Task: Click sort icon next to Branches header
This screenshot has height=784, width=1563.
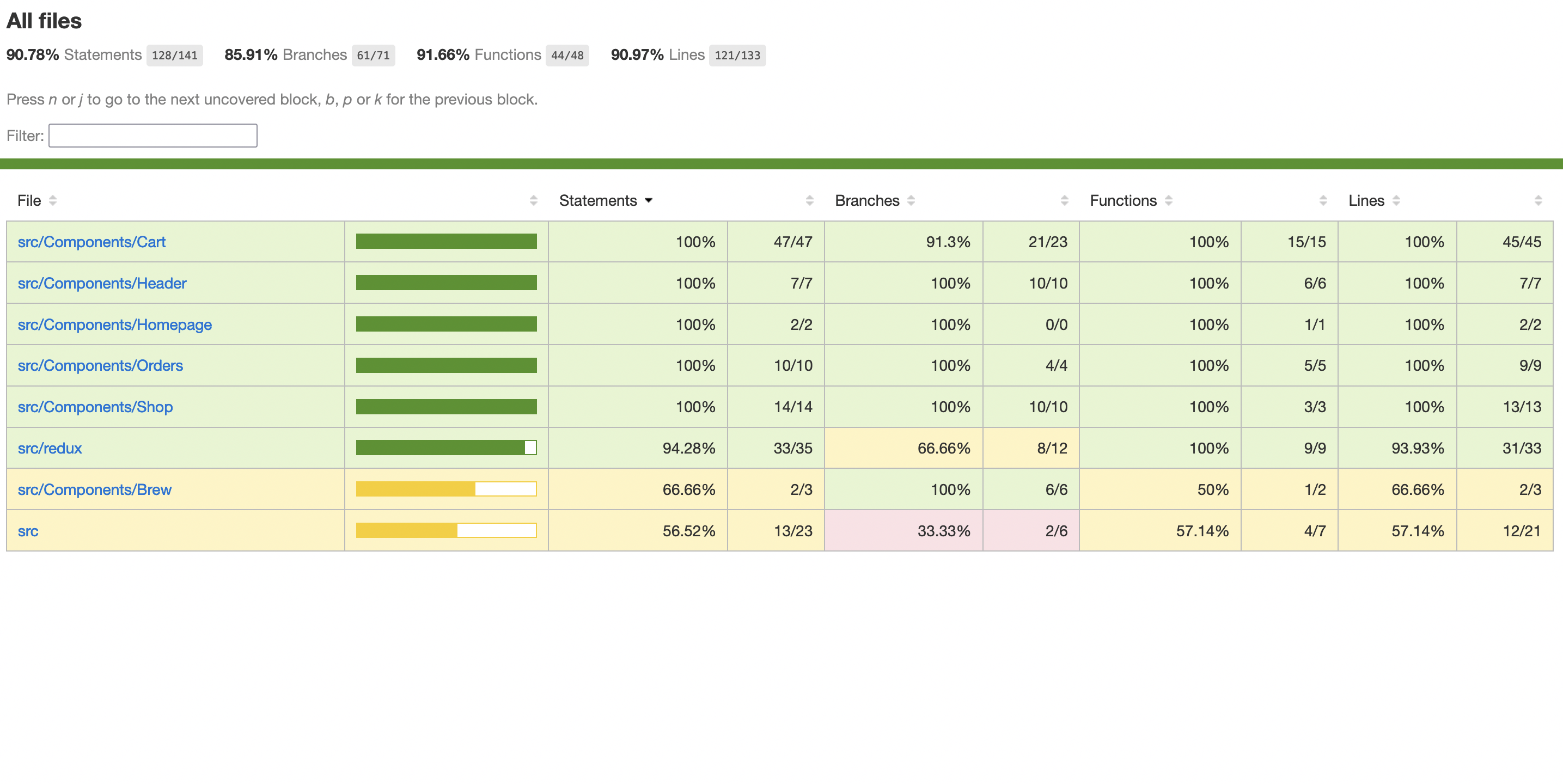Action: point(911,200)
